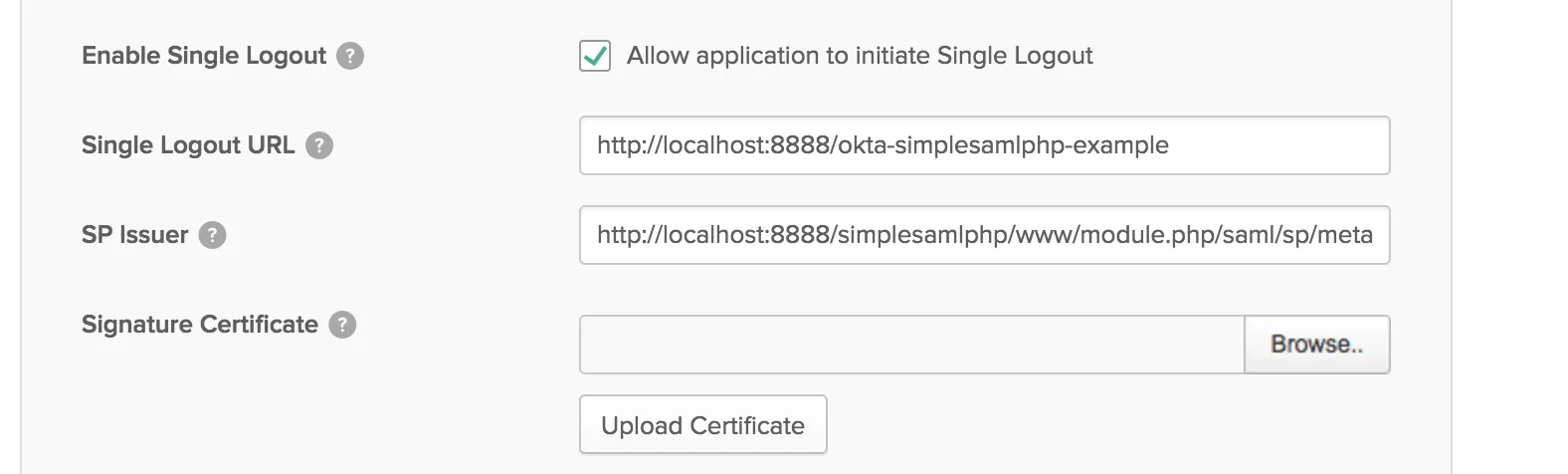Viewport: 1568px width, 474px height.
Task: Show help for Signature Certificate
Action: click(x=342, y=325)
